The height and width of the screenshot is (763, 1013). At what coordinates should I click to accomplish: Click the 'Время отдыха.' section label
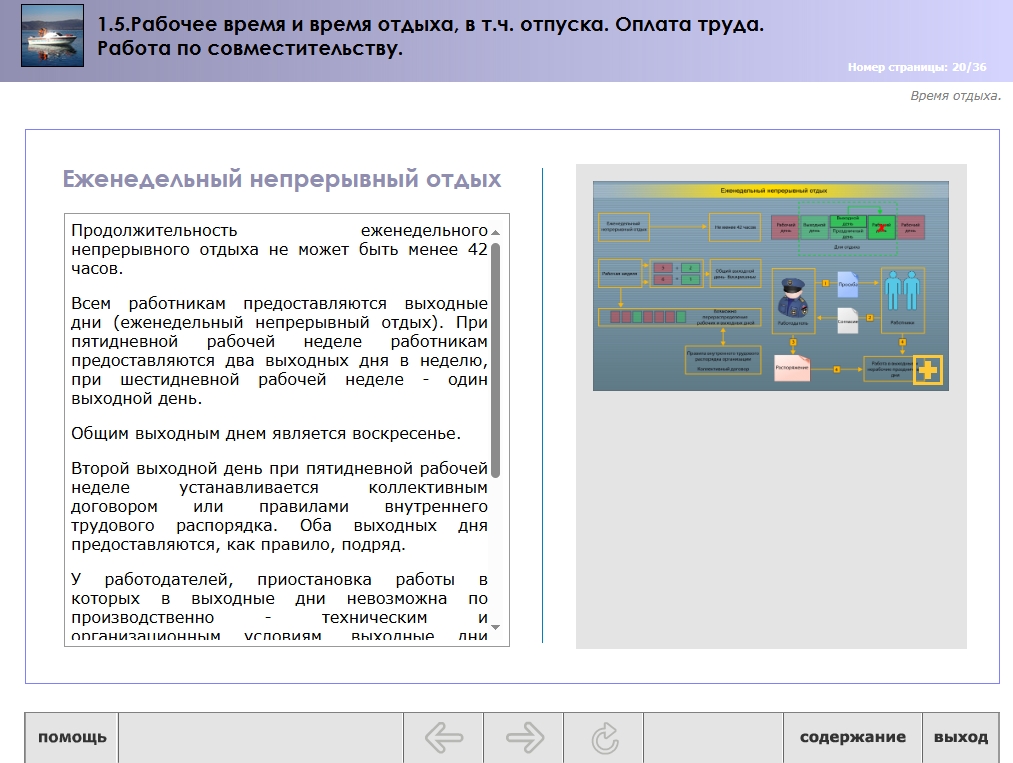(956, 96)
